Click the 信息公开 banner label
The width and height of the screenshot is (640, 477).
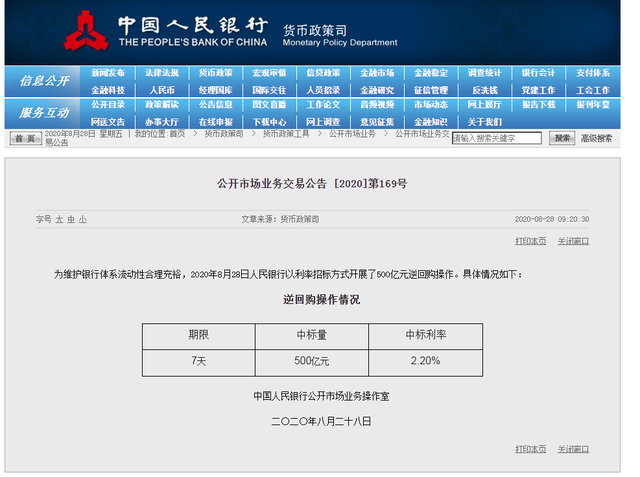(x=44, y=81)
